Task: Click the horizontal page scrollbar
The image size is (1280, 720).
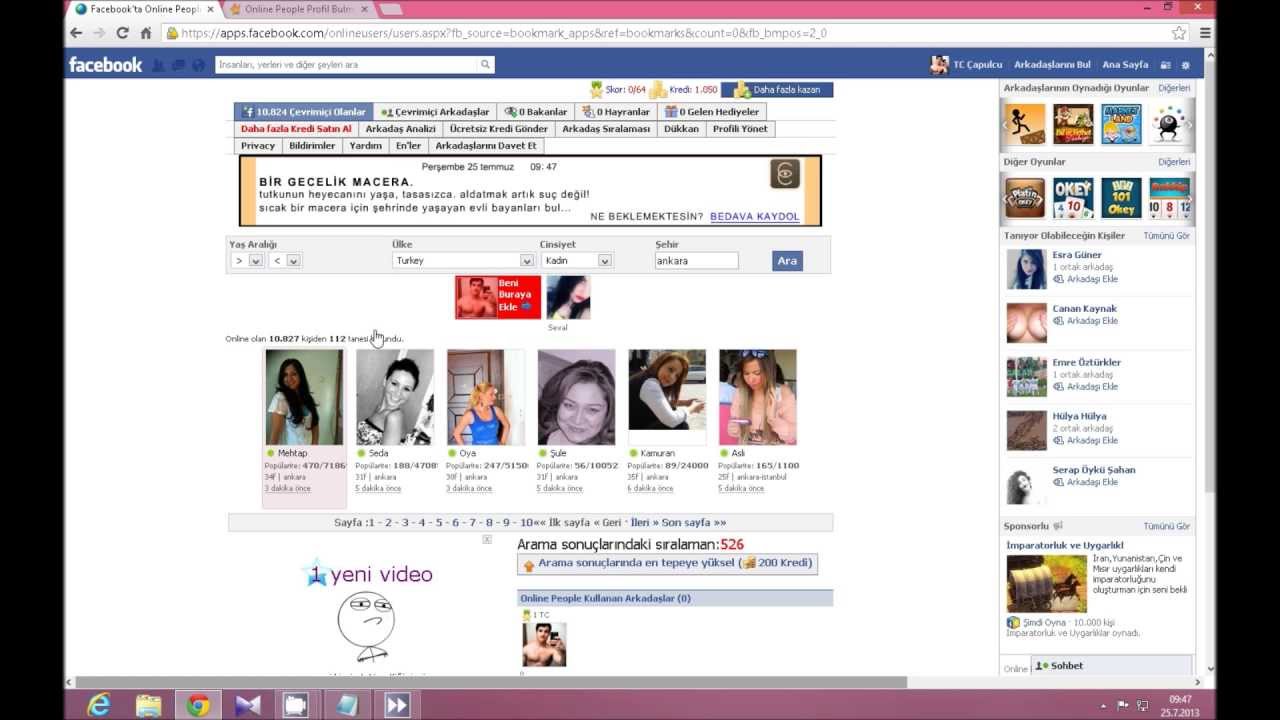Action: tap(490, 682)
